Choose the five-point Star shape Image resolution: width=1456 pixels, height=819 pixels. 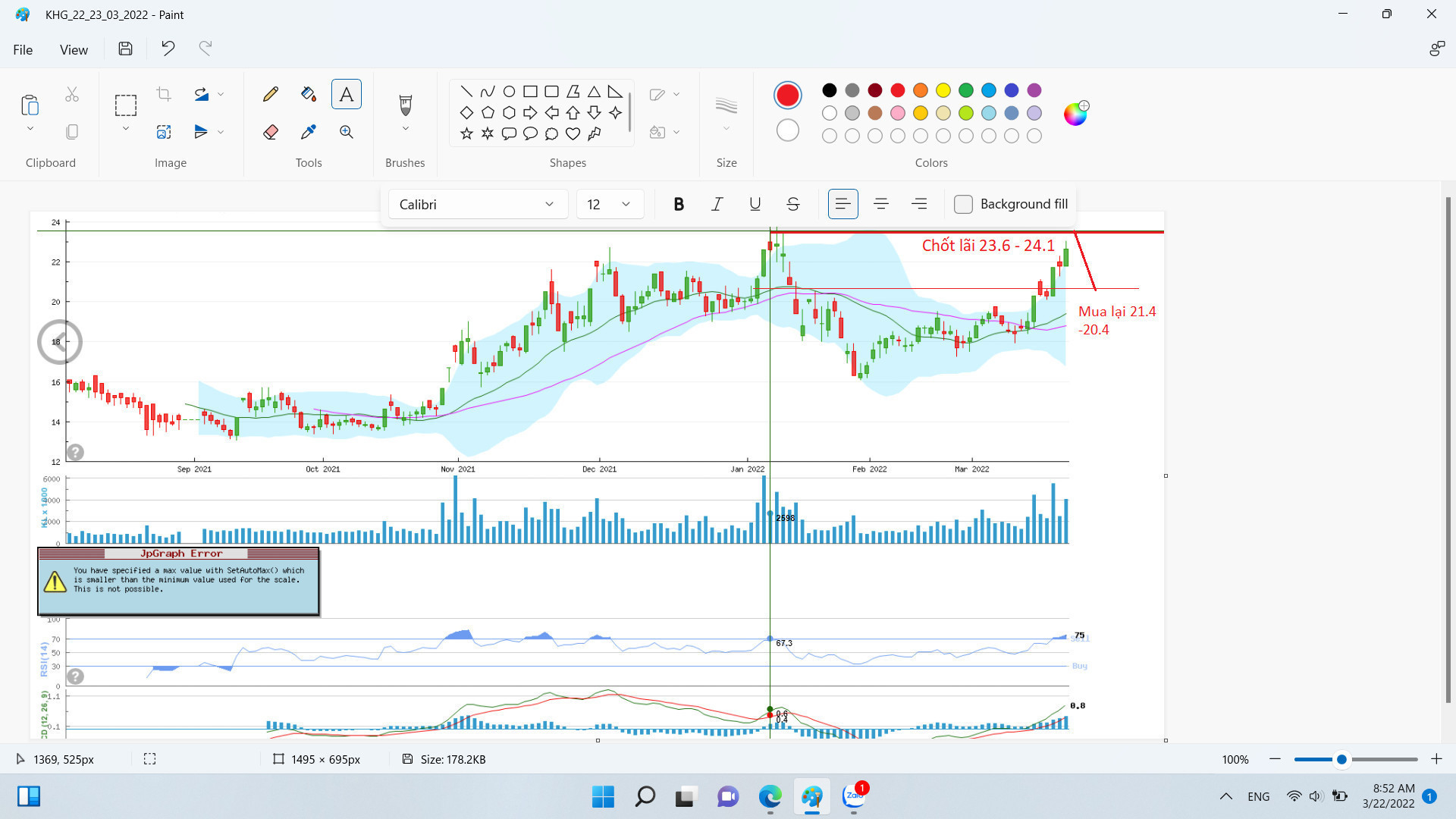click(466, 134)
